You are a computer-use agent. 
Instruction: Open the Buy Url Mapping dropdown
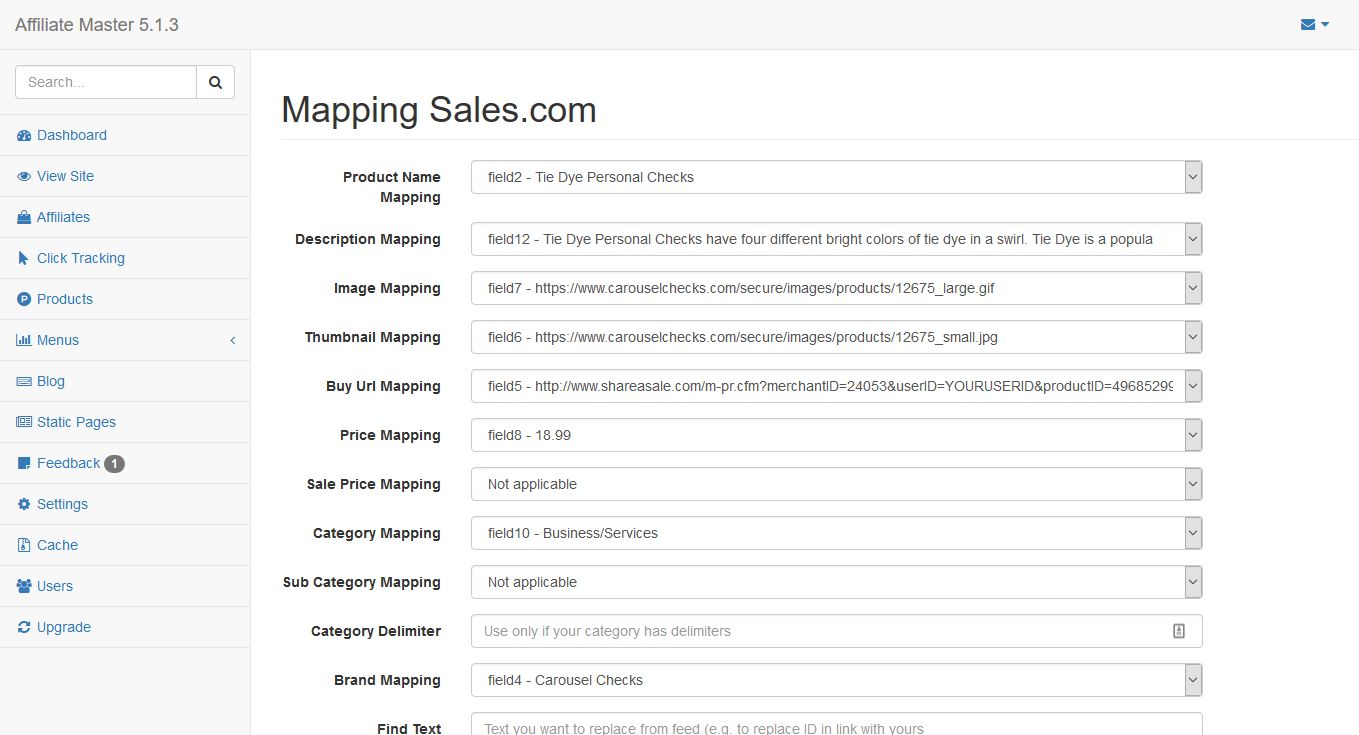pyautogui.click(x=837, y=386)
